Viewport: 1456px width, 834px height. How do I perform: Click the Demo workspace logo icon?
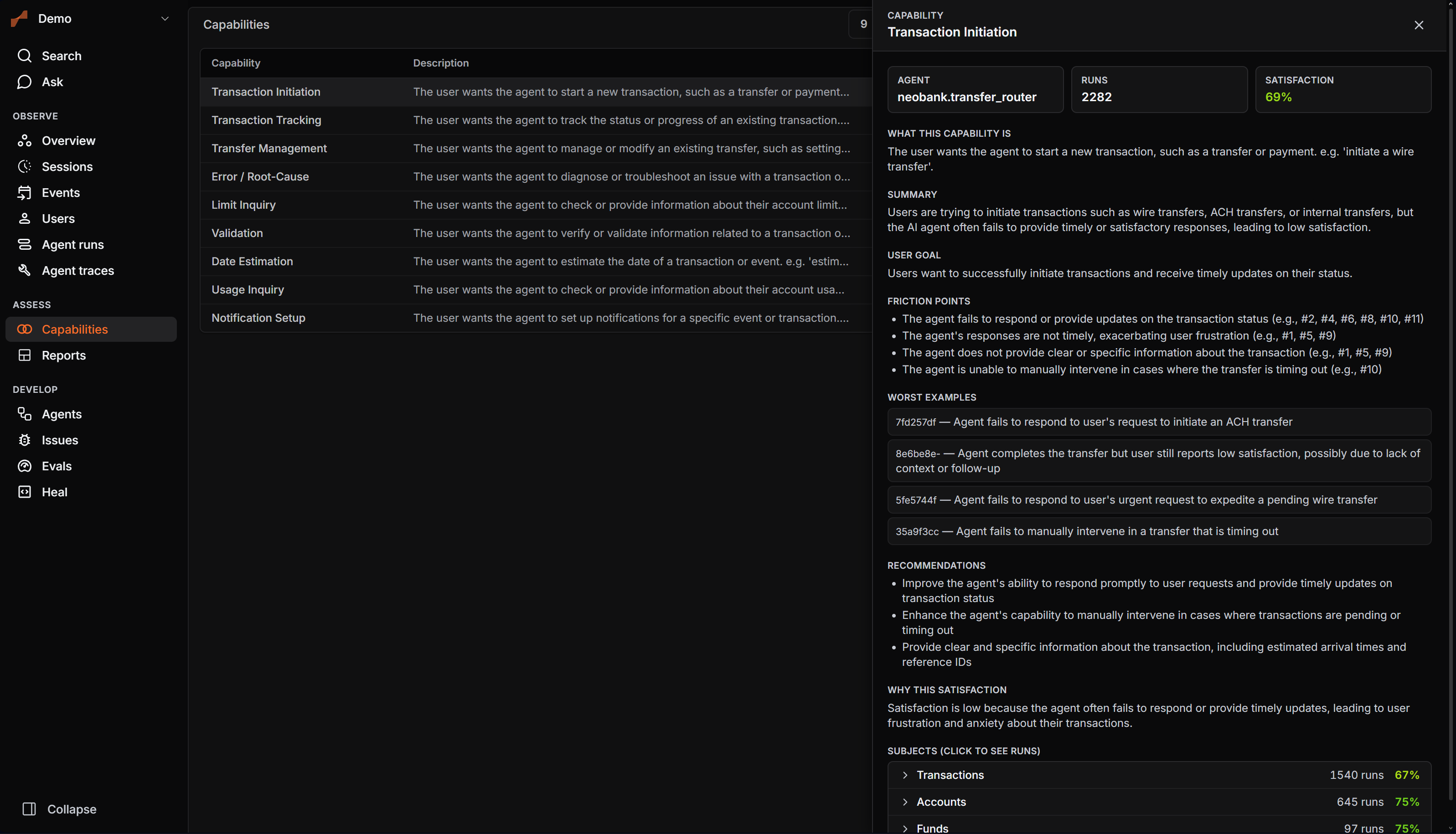[20, 18]
